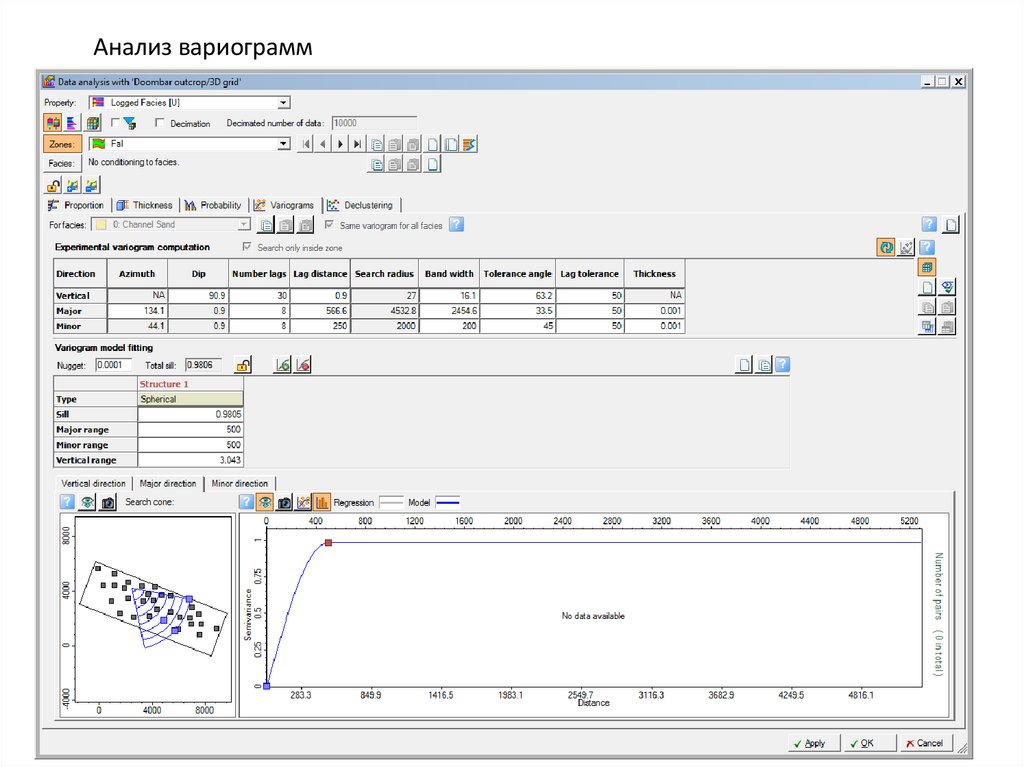1024x767 pixels.
Task: Click the camera icon above the variogram plot
Action: [x=284, y=502]
